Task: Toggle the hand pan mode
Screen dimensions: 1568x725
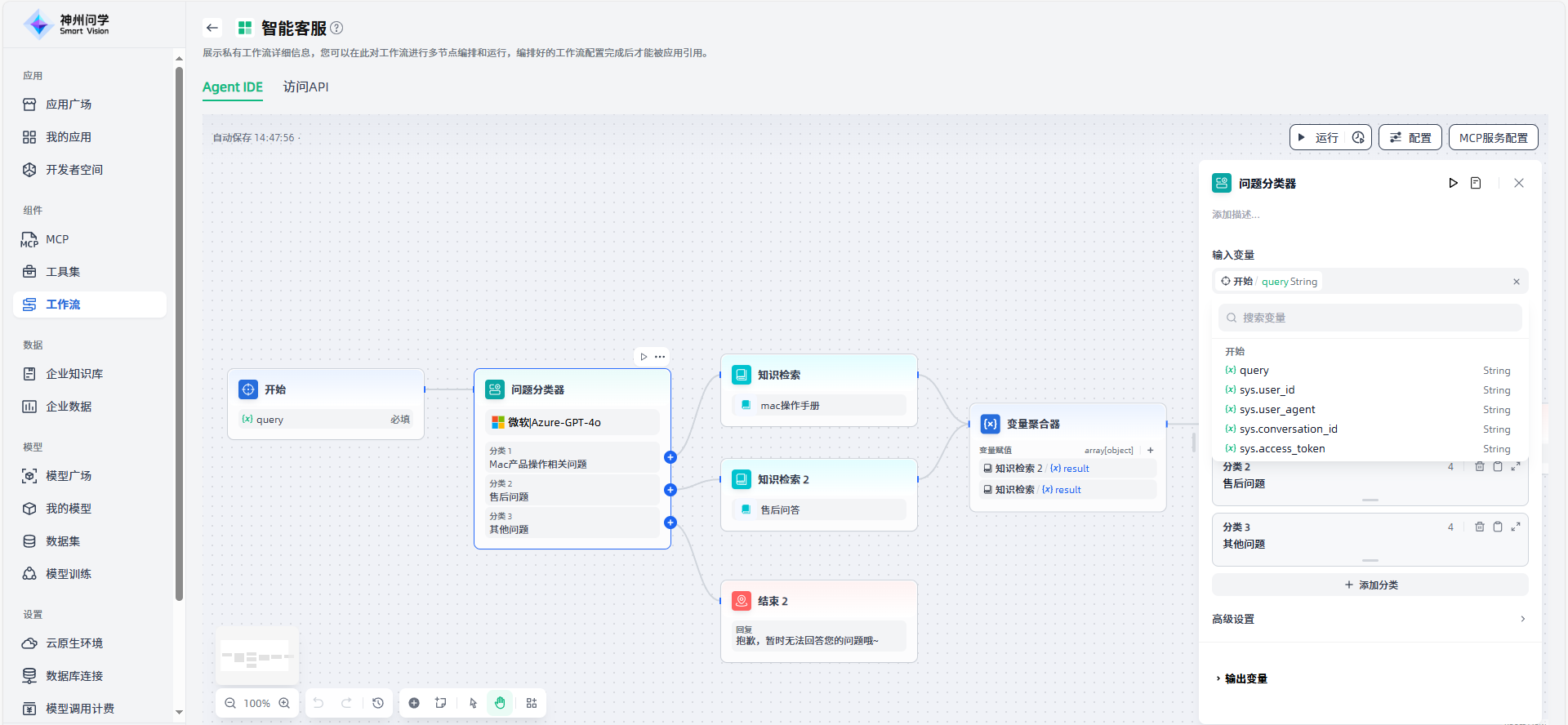Action: click(x=500, y=703)
